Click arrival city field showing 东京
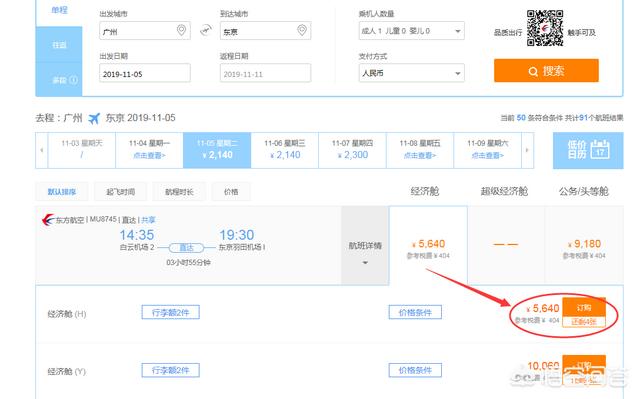This screenshot has height=399, width=640. coord(265,31)
